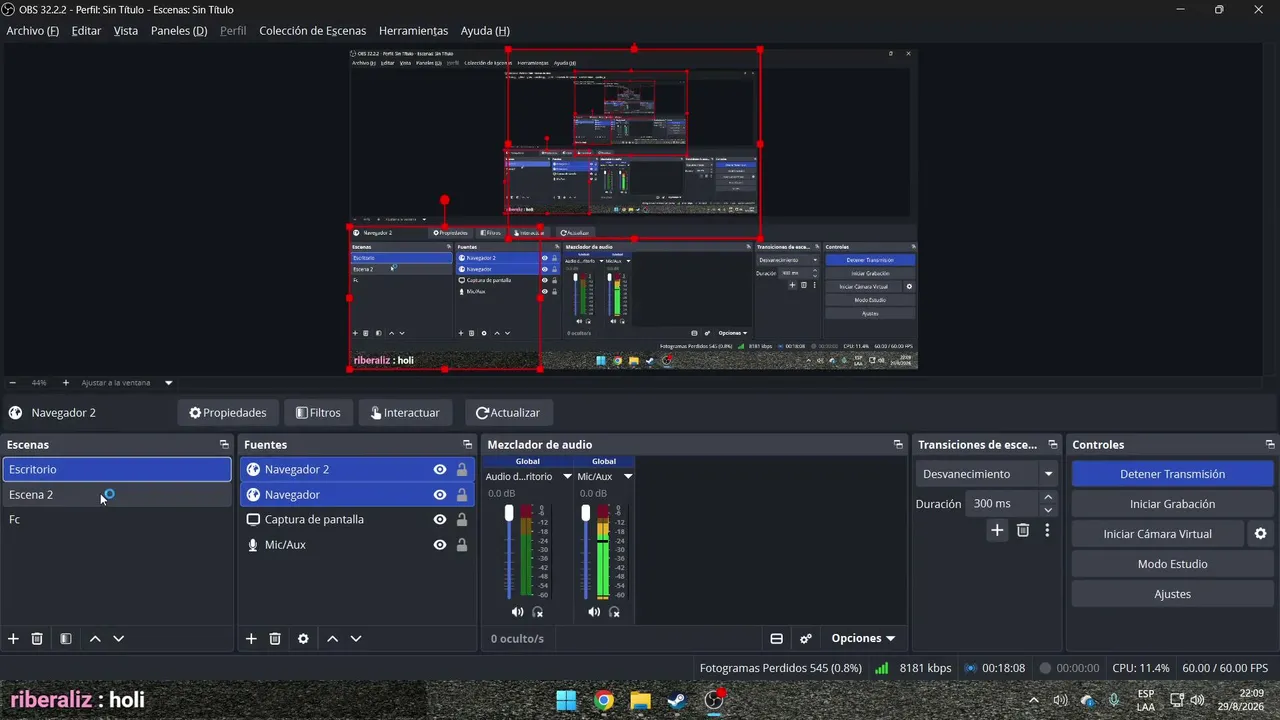Open Google Chrome from the taskbar

603,700
